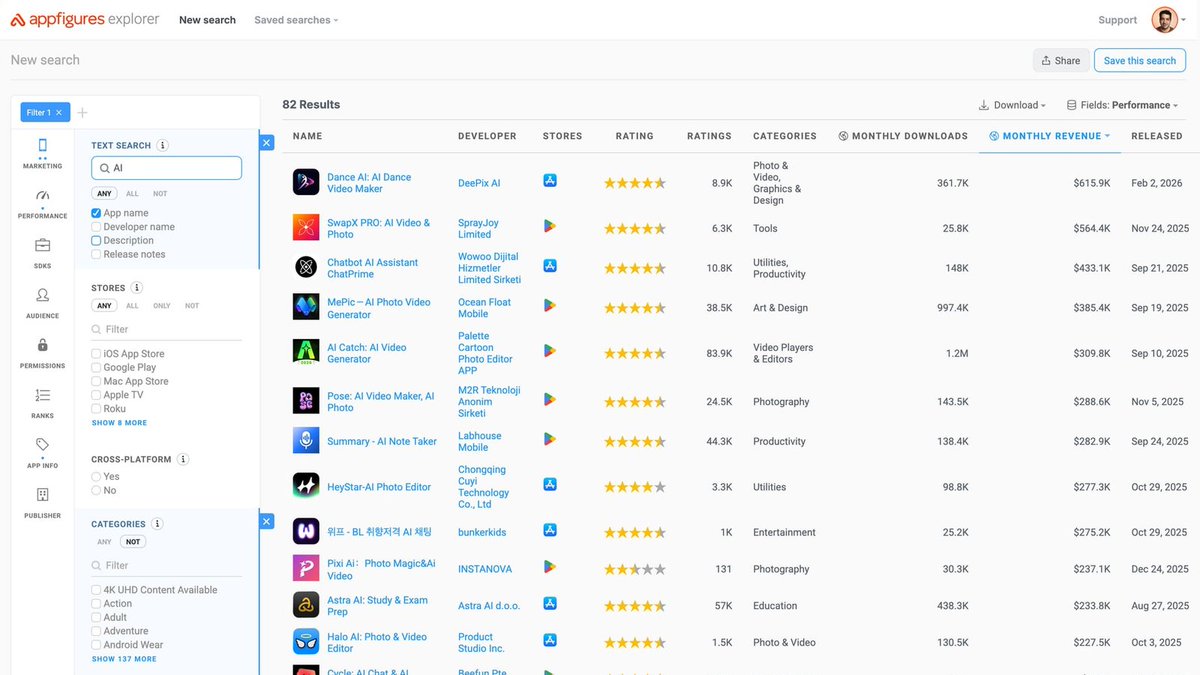Show Cross-Platform info tooltip icon
This screenshot has width=1200, height=675.
point(183,460)
